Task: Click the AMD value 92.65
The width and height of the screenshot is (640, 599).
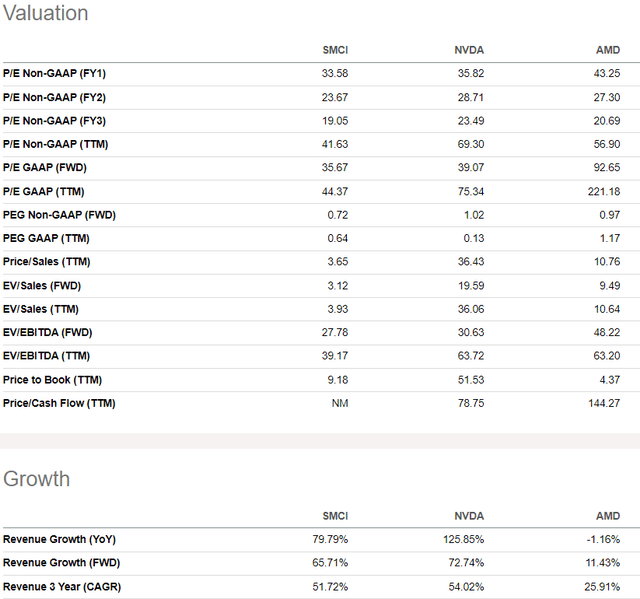Action: 607,168
